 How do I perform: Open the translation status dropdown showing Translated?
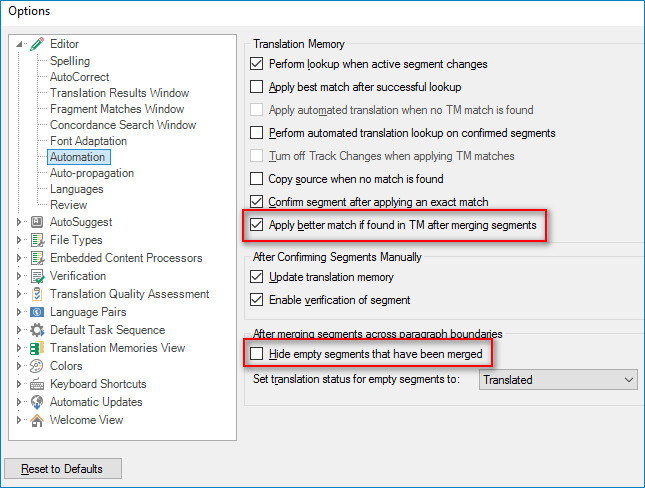coord(558,380)
